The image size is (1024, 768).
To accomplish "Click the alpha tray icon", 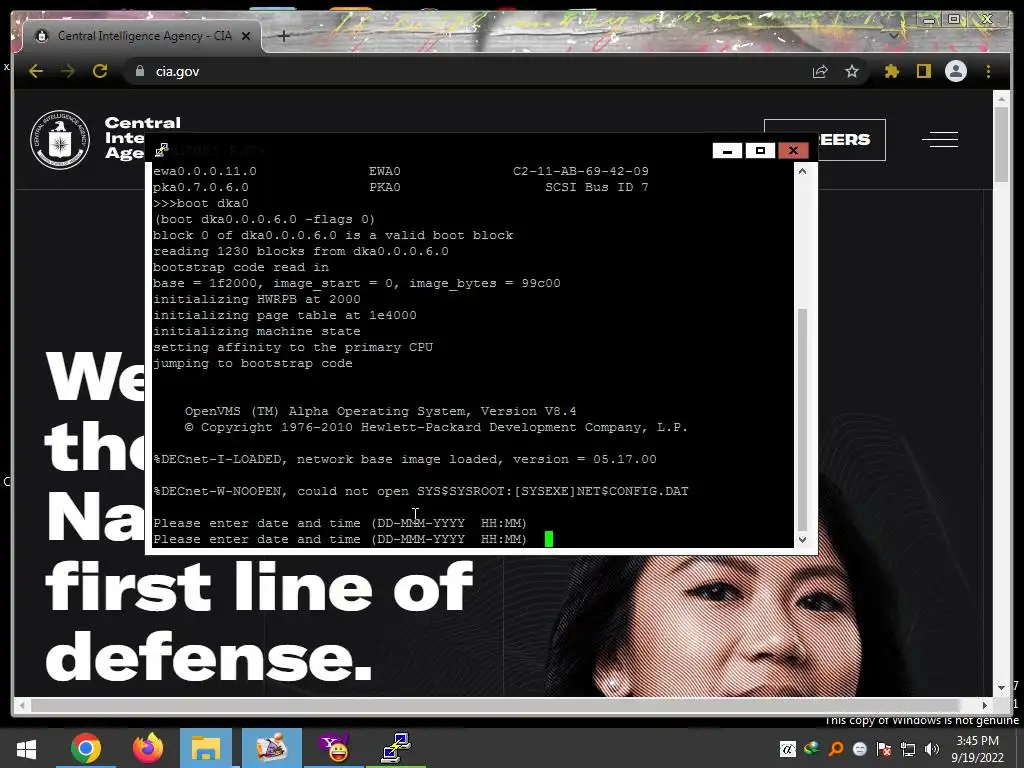I will coord(788,749).
